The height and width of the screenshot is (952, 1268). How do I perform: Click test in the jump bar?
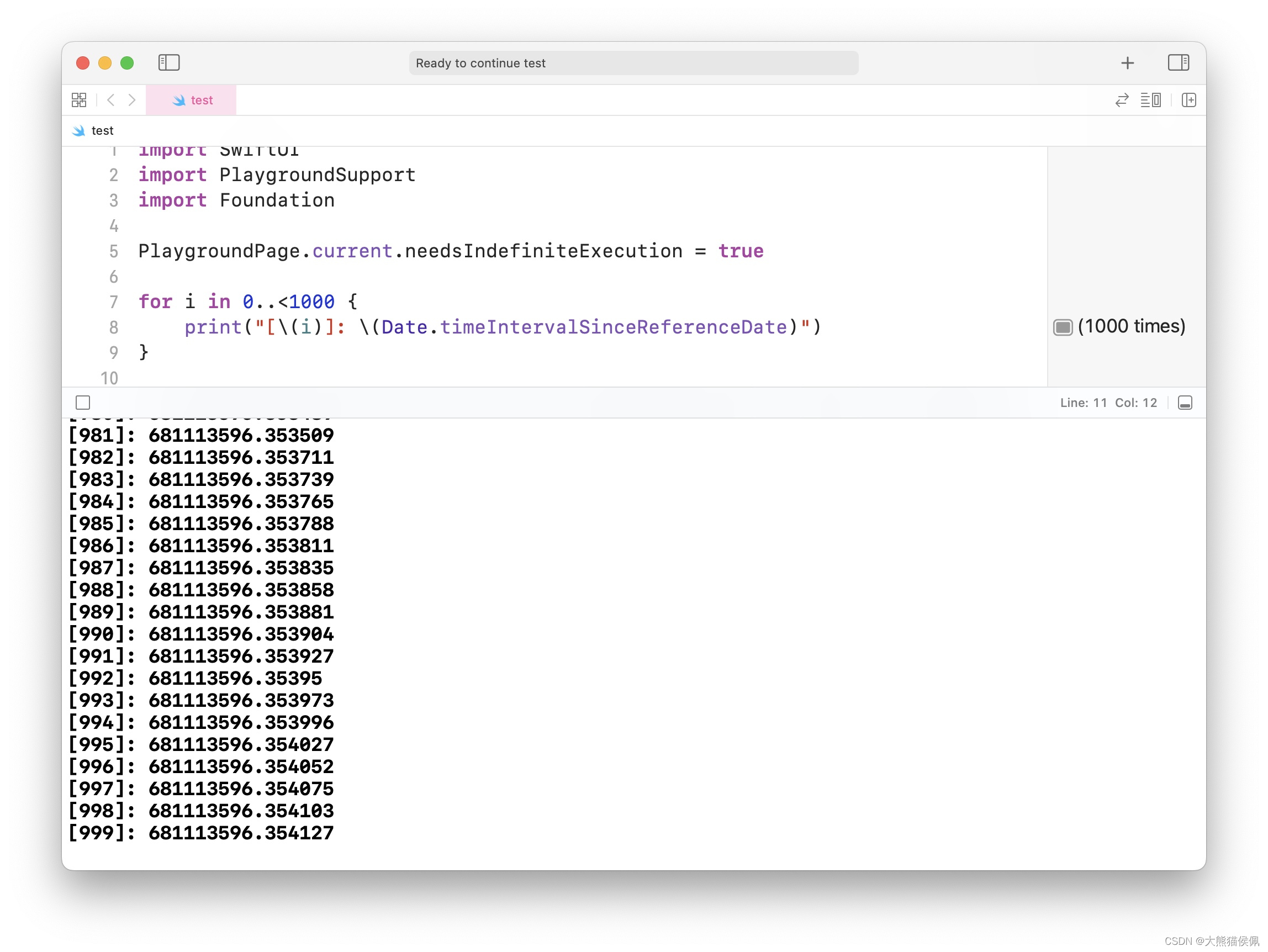point(102,131)
